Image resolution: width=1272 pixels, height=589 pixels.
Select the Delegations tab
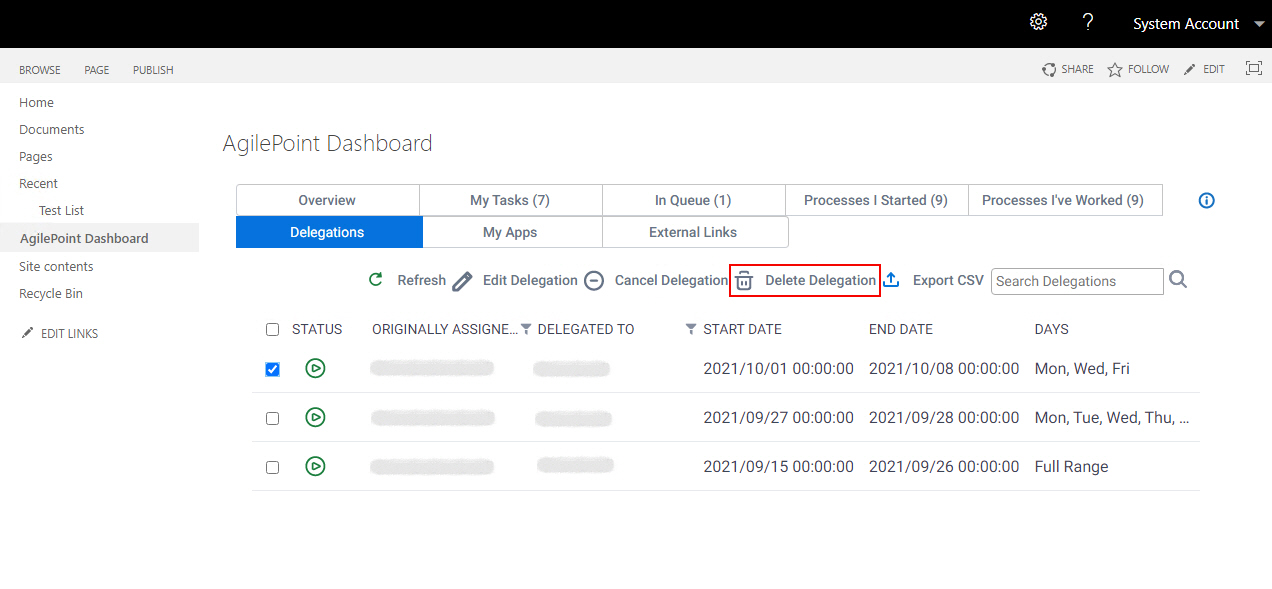(329, 232)
